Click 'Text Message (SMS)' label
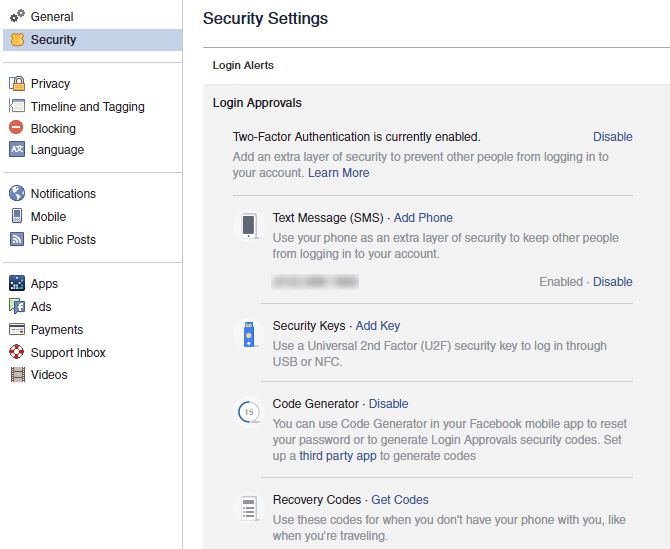670x549 pixels. pyautogui.click(x=328, y=218)
